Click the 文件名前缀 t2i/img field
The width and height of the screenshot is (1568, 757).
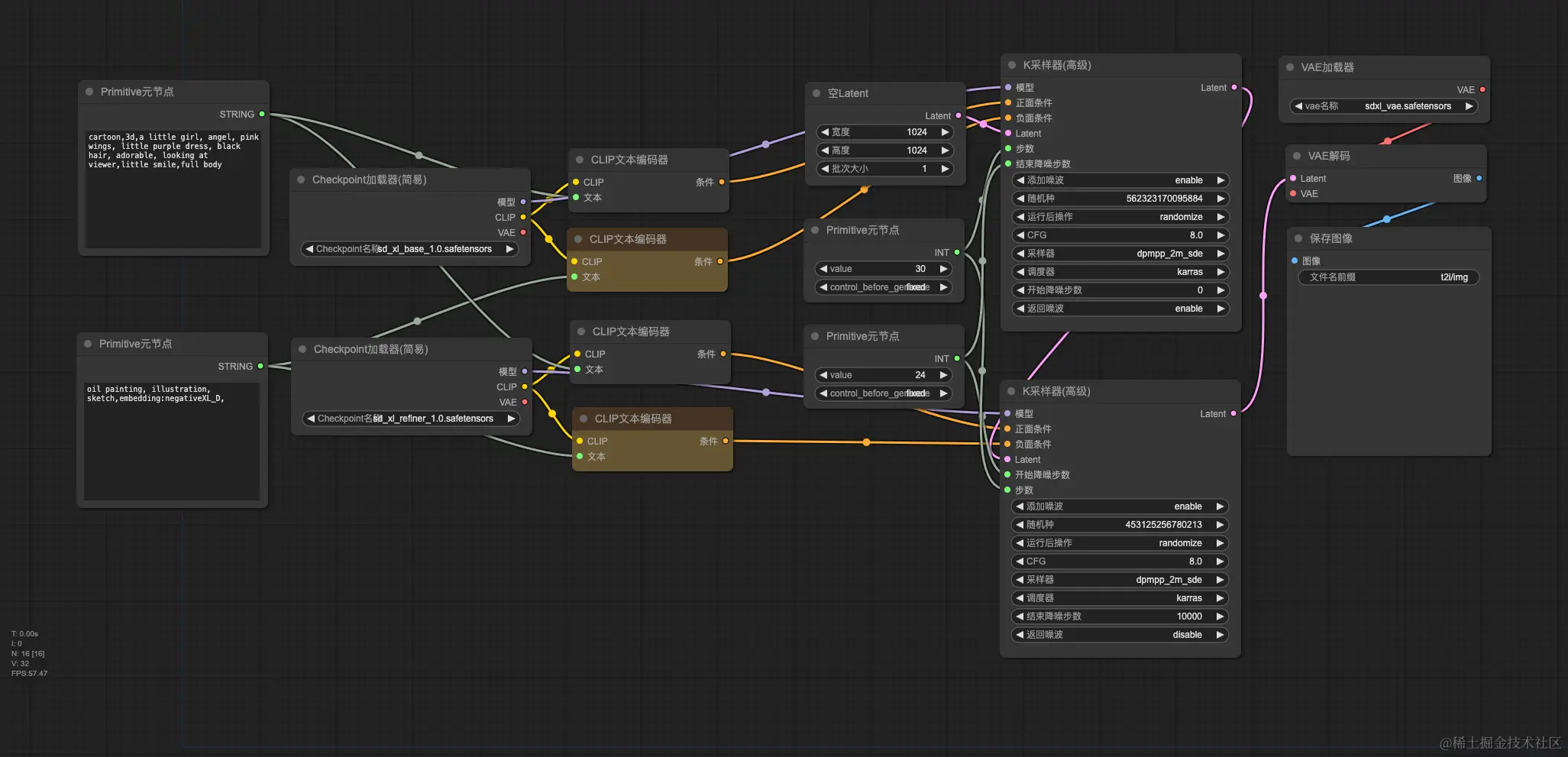pyautogui.click(x=1389, y=277)
